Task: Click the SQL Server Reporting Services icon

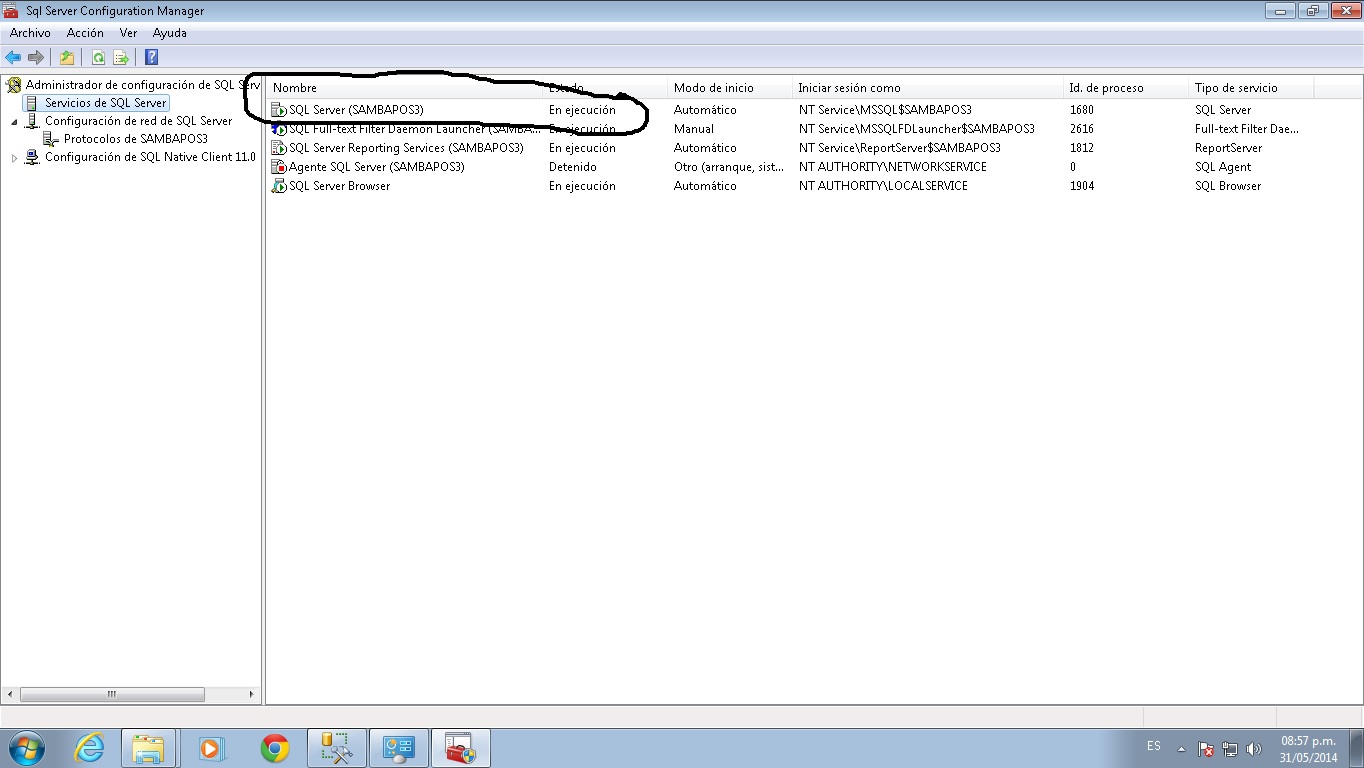Action: 279,148
